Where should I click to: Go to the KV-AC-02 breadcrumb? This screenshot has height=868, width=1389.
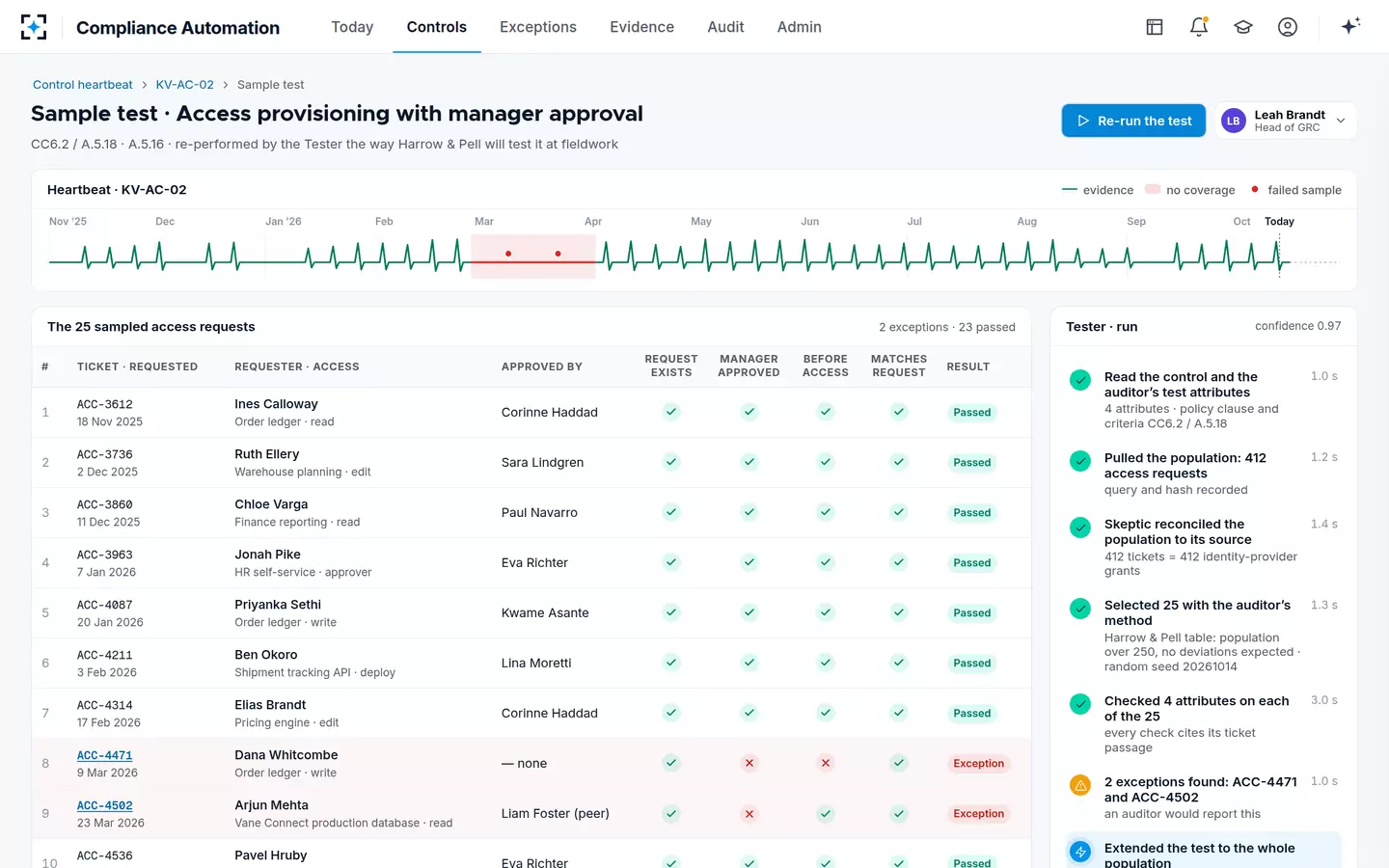(185, 85)
